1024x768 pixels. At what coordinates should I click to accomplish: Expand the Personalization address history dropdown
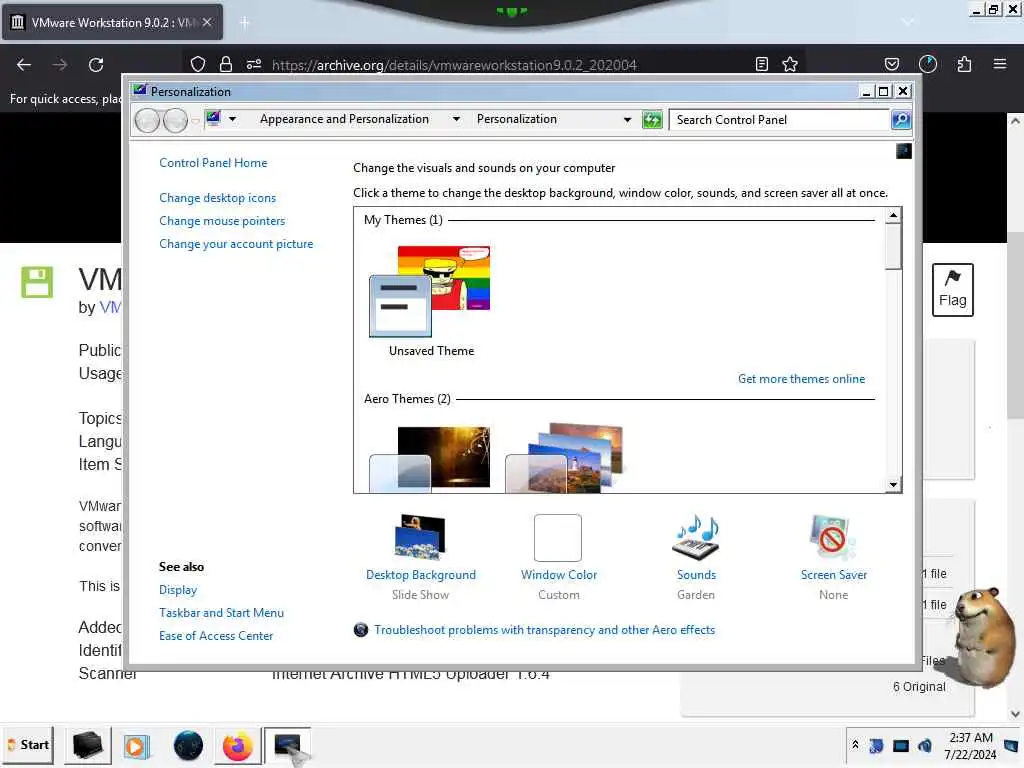[627, 120]
